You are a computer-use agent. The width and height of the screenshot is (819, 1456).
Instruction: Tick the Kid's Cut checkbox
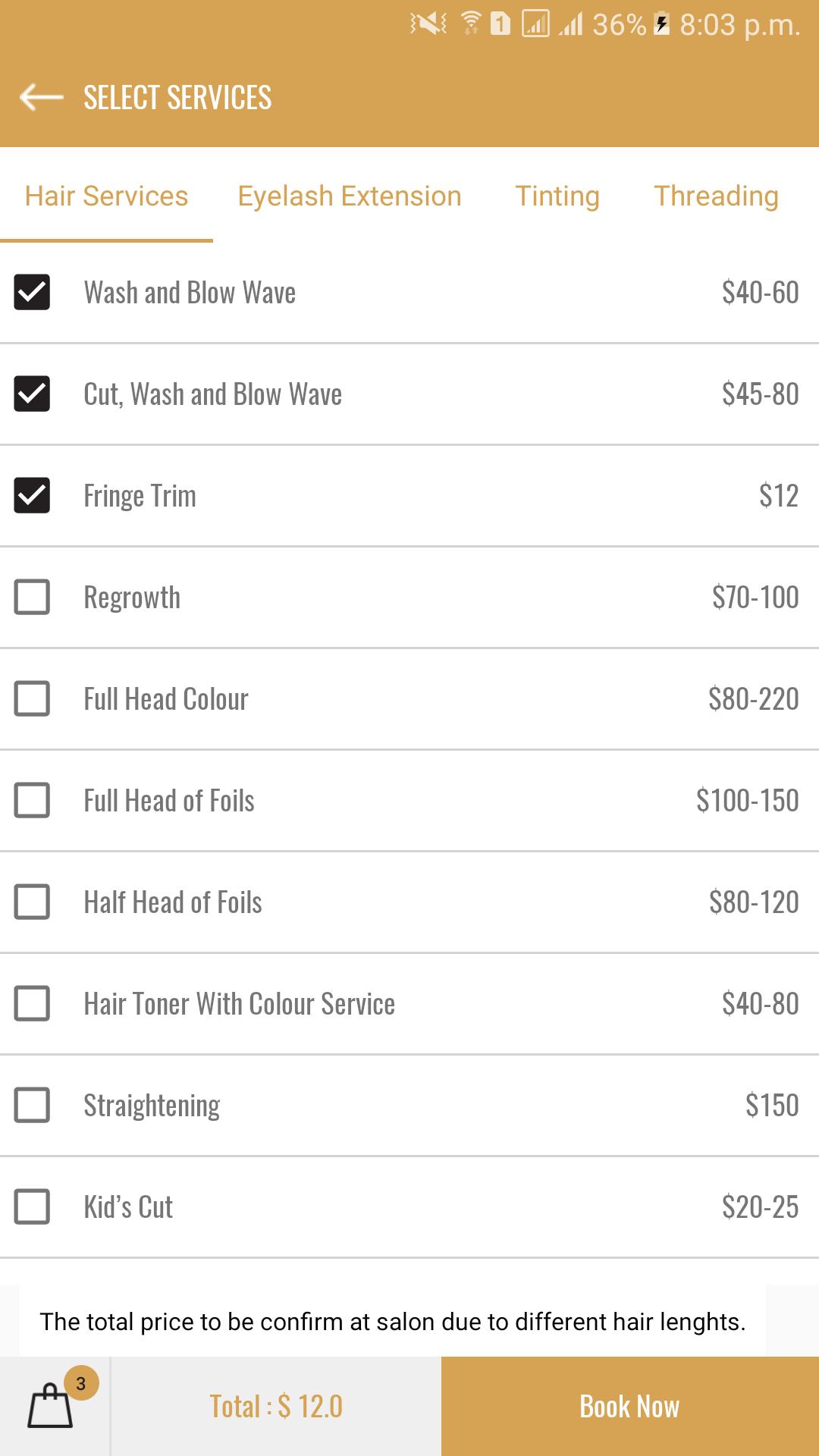[32, 1207]
